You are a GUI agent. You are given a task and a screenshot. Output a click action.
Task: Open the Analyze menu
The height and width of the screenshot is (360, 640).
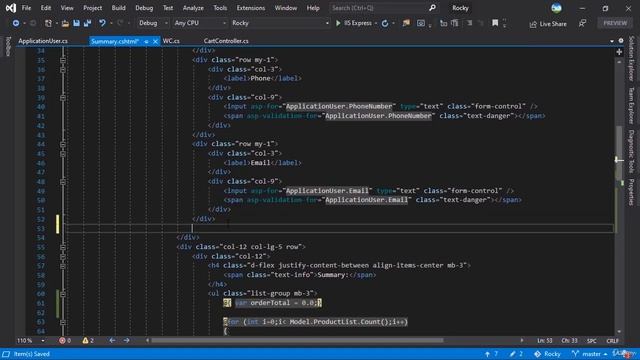193,8
